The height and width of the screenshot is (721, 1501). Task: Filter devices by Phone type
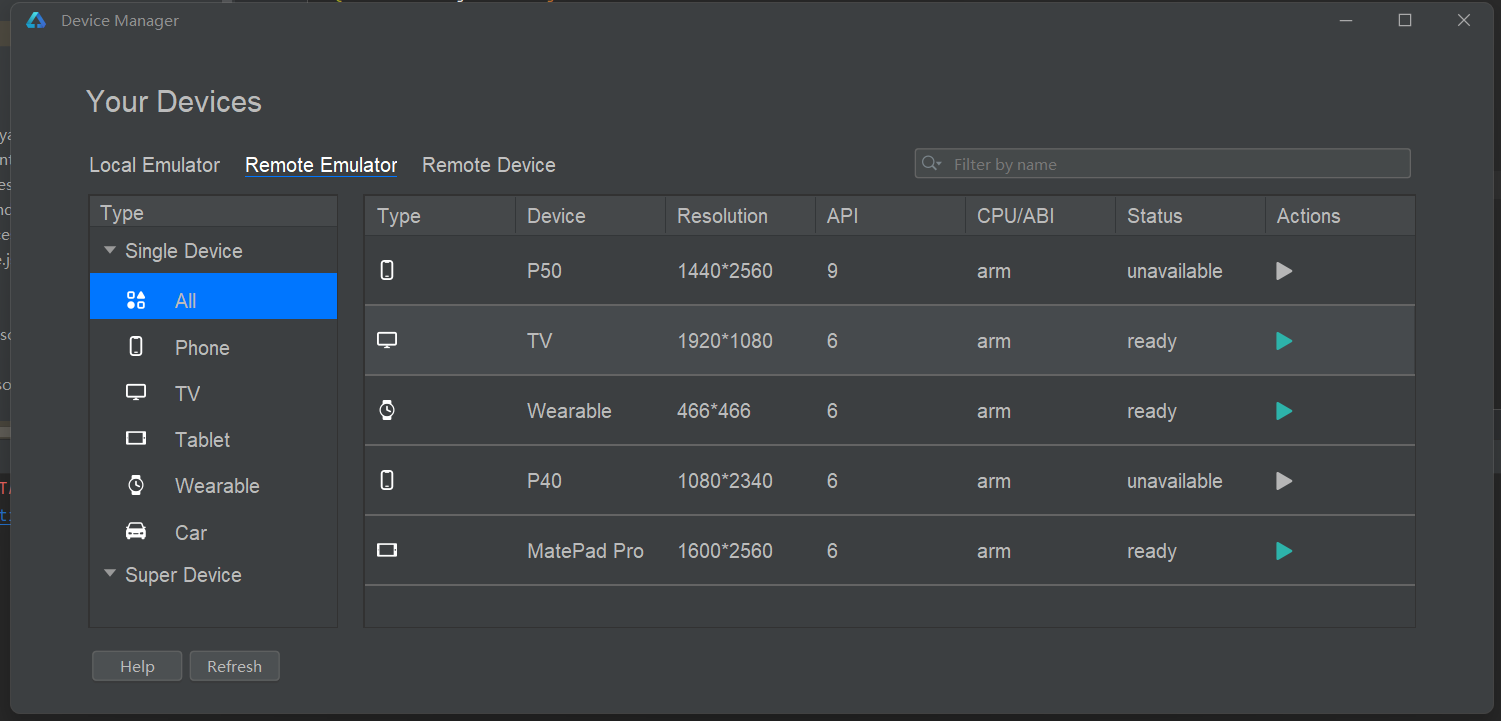point(213,347)
